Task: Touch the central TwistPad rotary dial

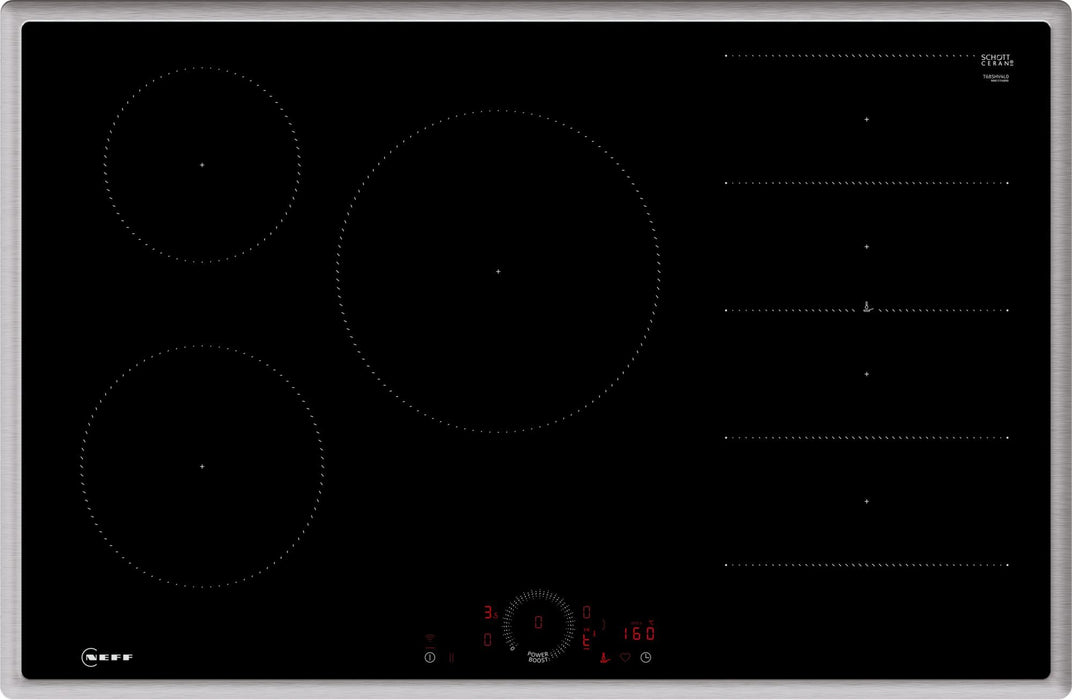Action: (x=539, y=623)
